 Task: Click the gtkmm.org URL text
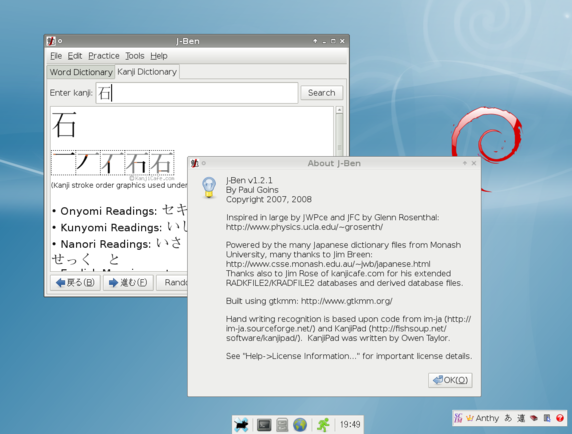point(347,301)
